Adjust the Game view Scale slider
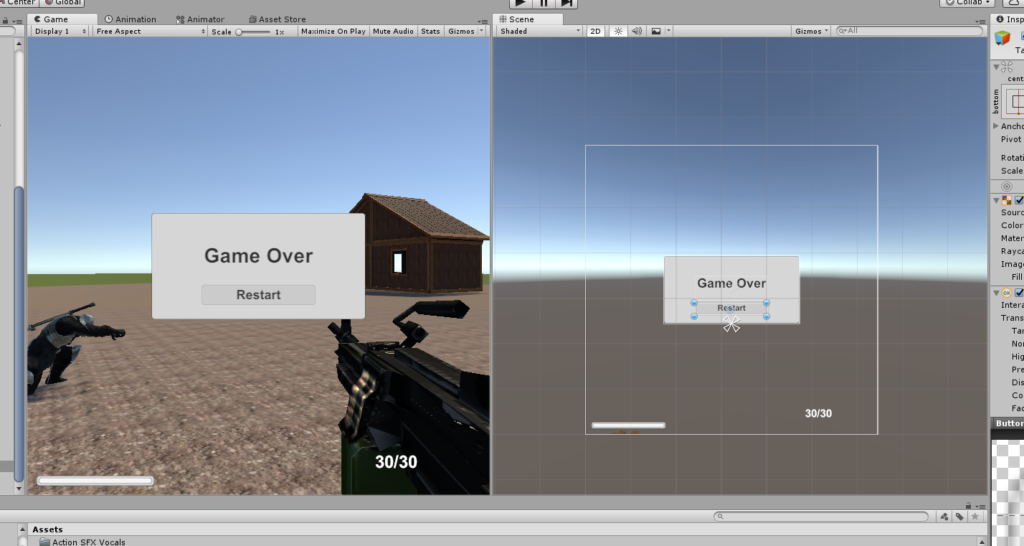 pyautogui.click(x=253, y=31)
